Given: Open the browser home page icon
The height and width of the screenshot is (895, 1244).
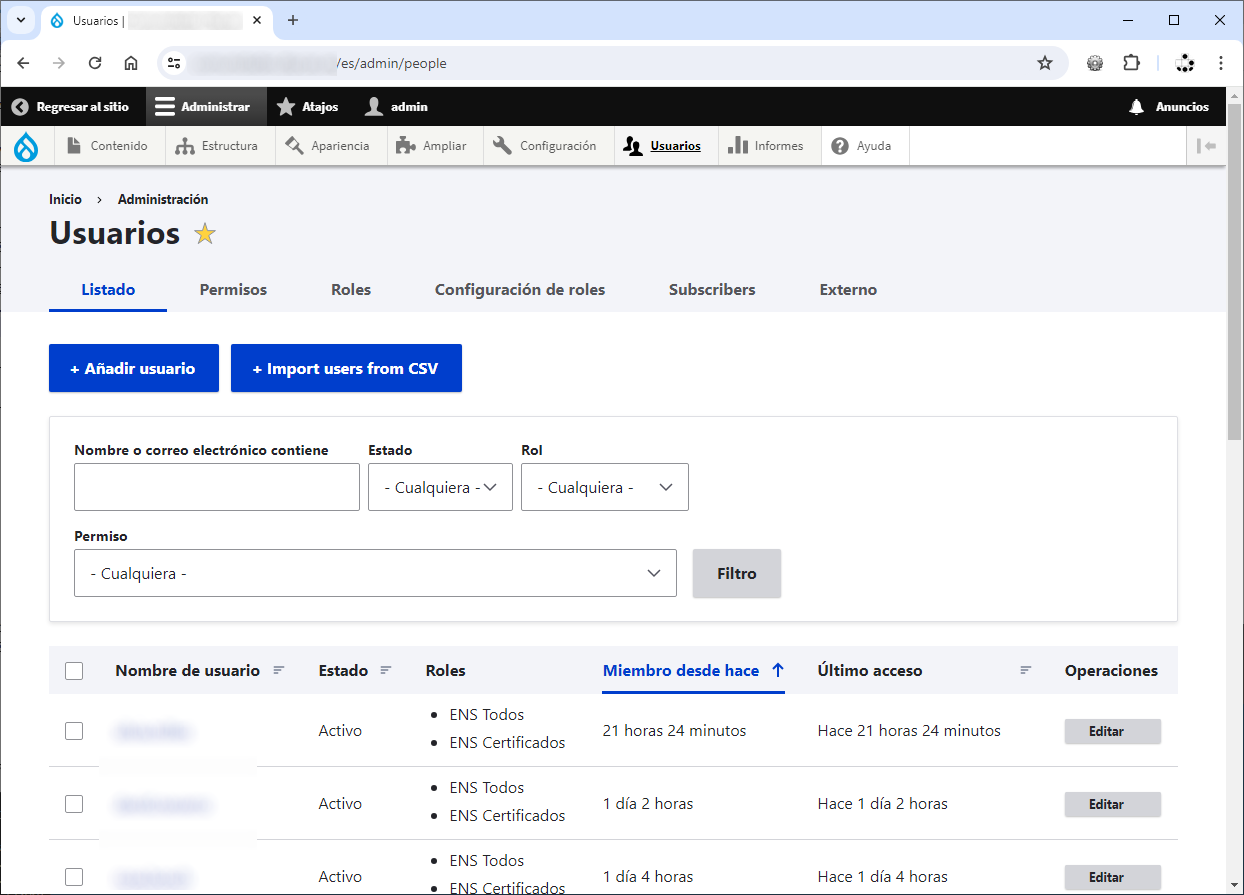Looking at the screenshot, I should [131, 63].
